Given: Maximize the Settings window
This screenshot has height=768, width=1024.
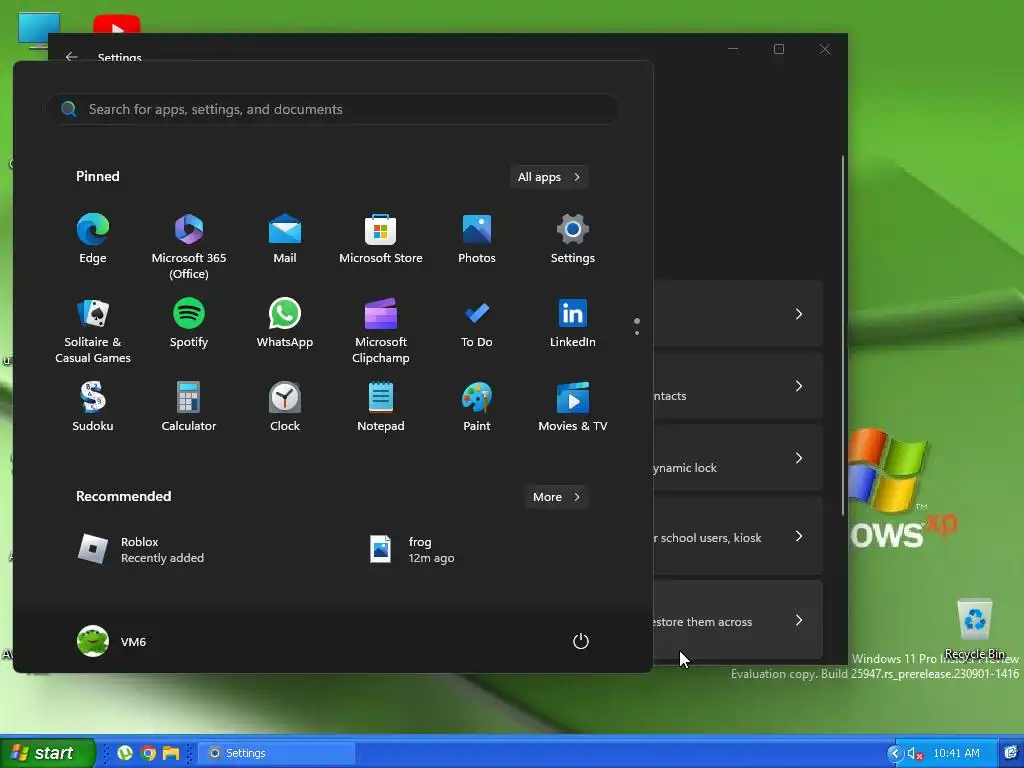Looking at the screenshot, I should pos(778,49).
